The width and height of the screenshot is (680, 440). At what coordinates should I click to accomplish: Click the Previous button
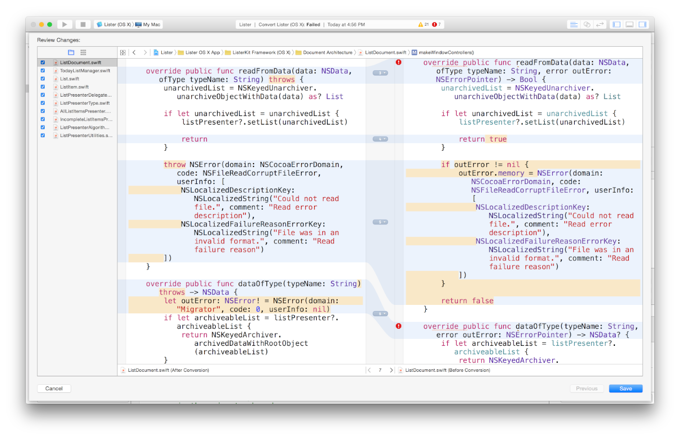[x=586, y=388]
